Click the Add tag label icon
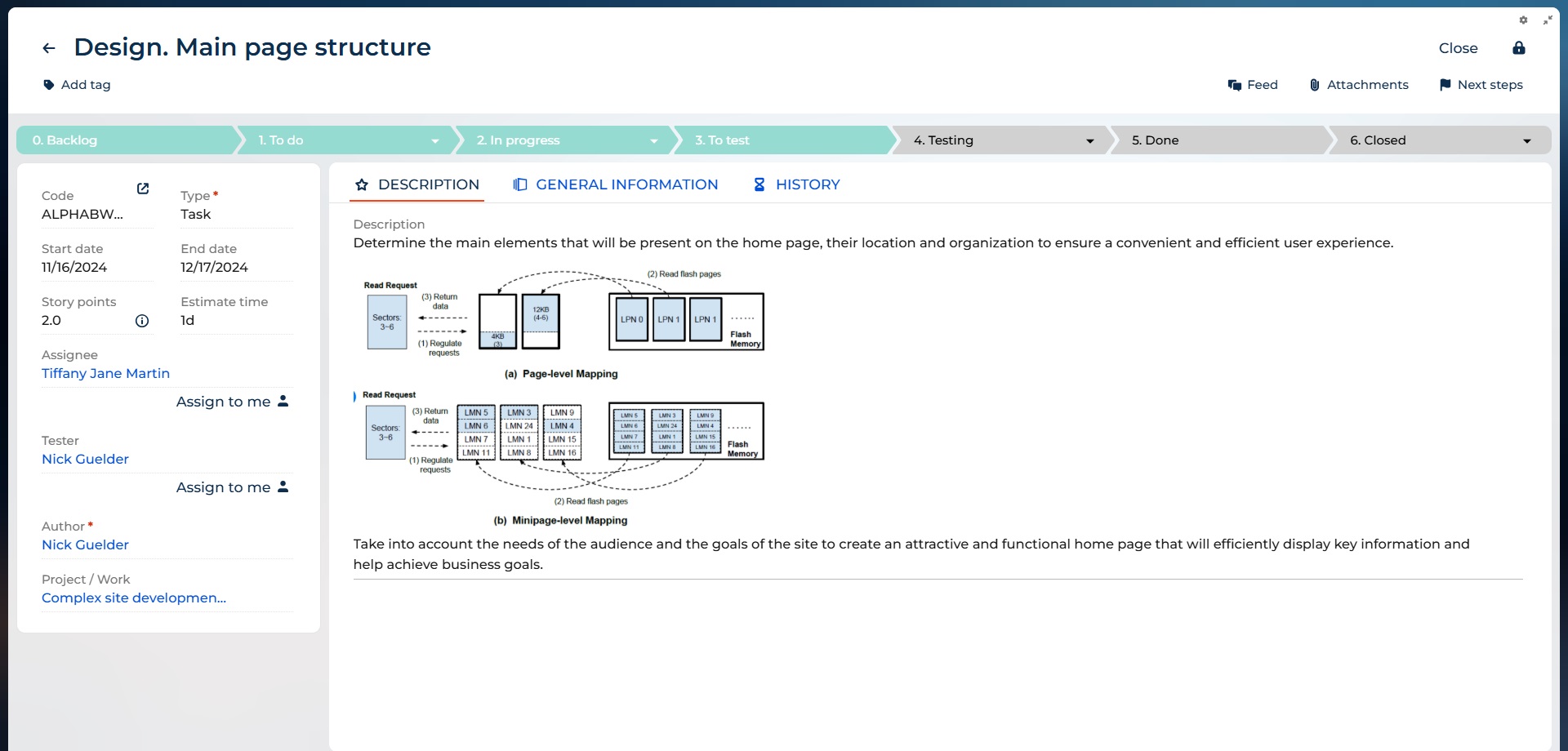 tap(49, 85)
